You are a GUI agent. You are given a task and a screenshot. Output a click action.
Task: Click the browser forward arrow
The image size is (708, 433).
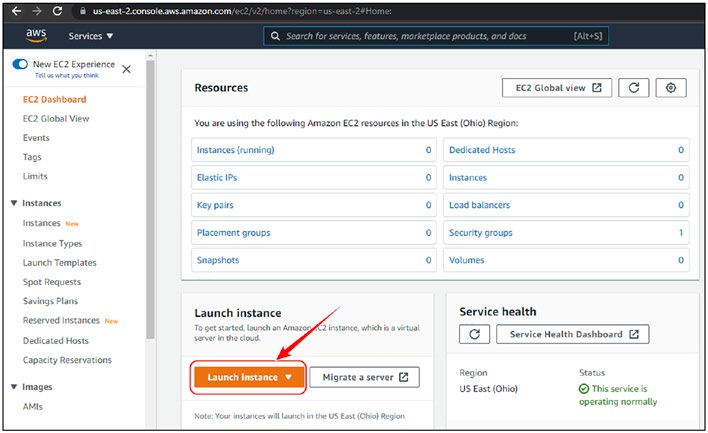pos(37,11)
